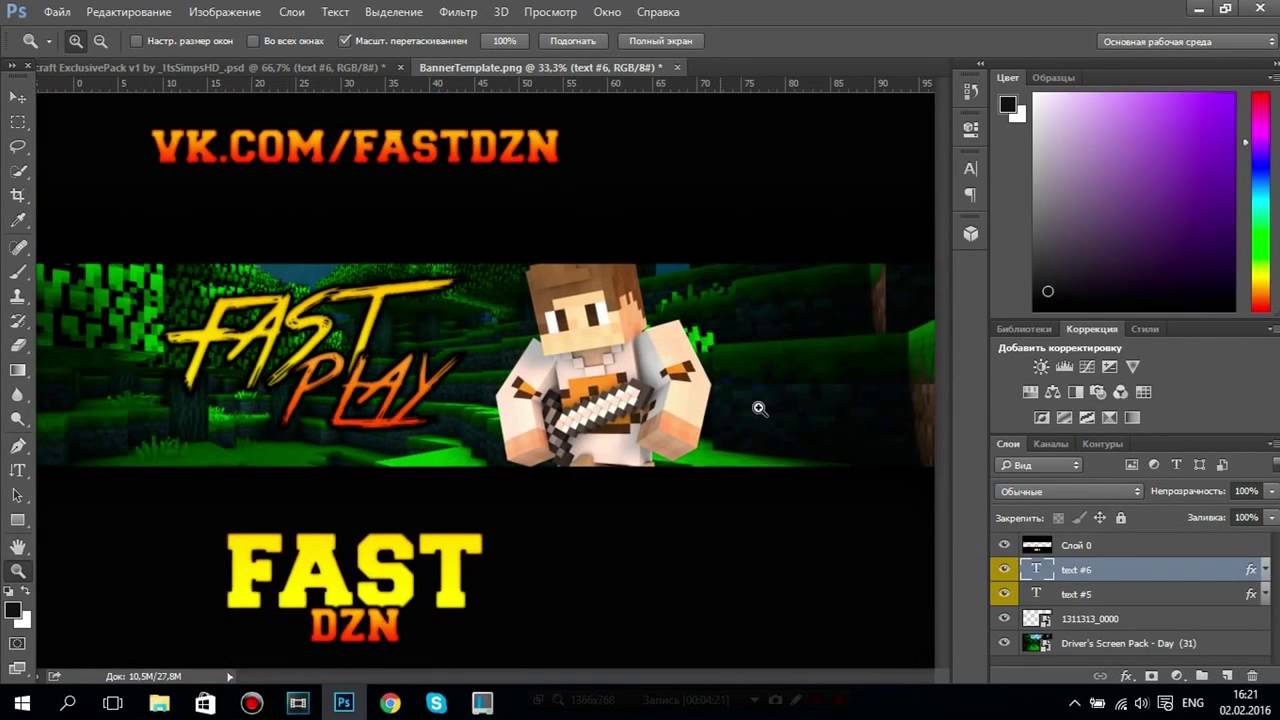
Task: Select the Eraser tool
Action: [x=18, y=346]
